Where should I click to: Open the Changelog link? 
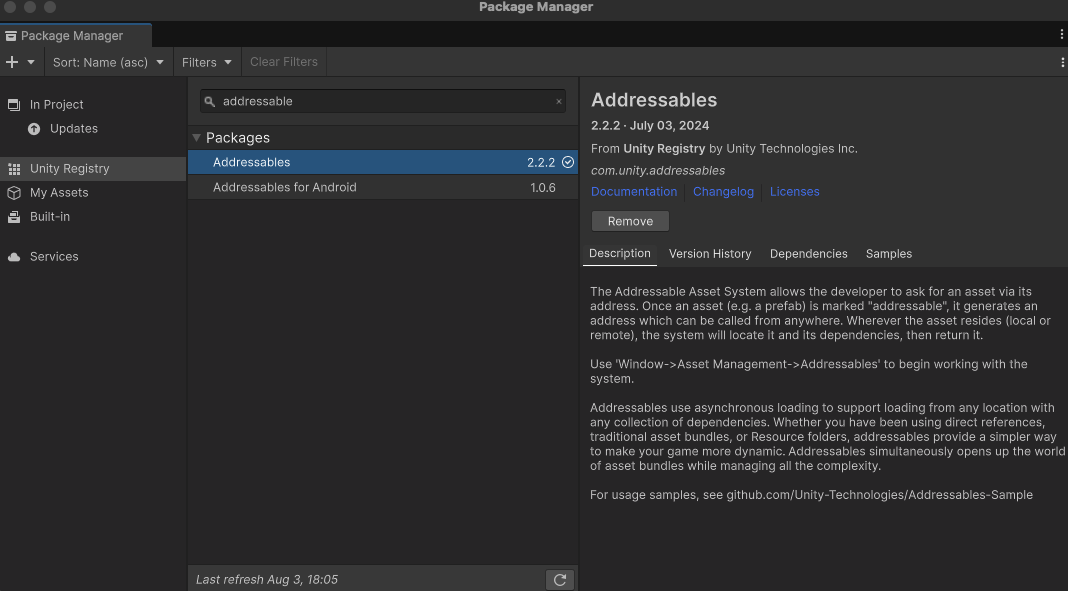point(723,192)
